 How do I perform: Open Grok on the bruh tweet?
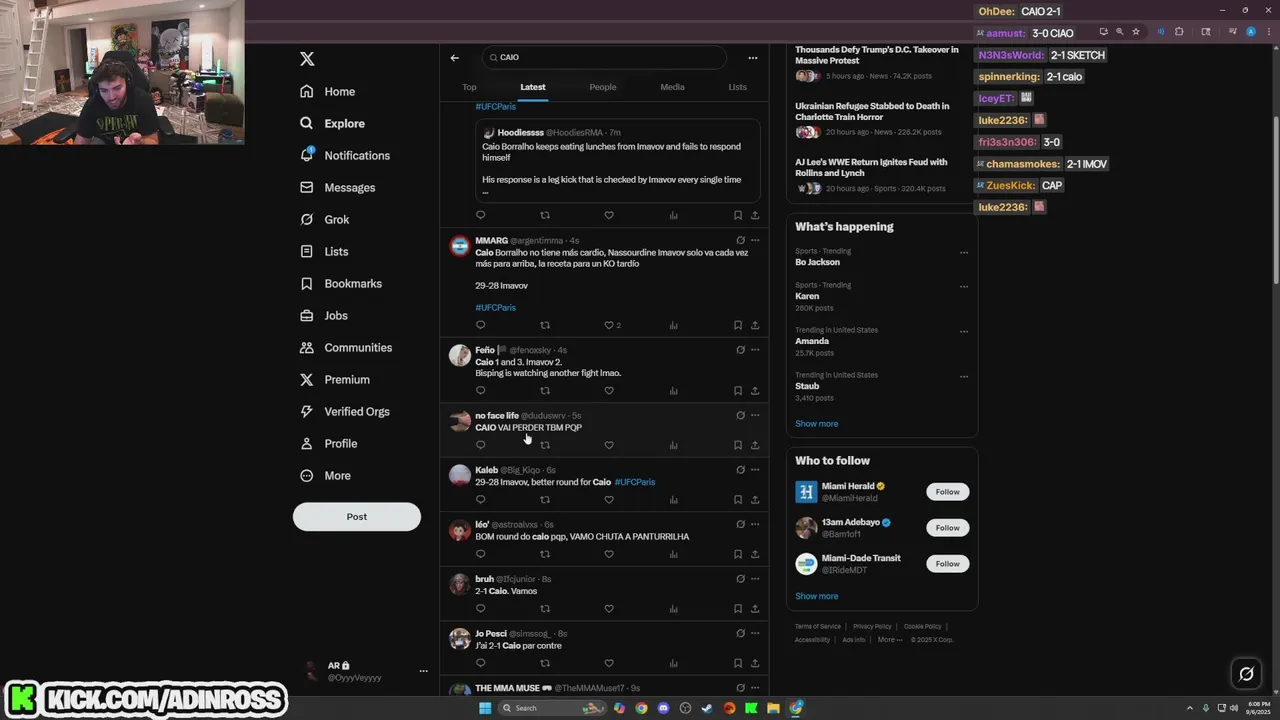point(740,579)
